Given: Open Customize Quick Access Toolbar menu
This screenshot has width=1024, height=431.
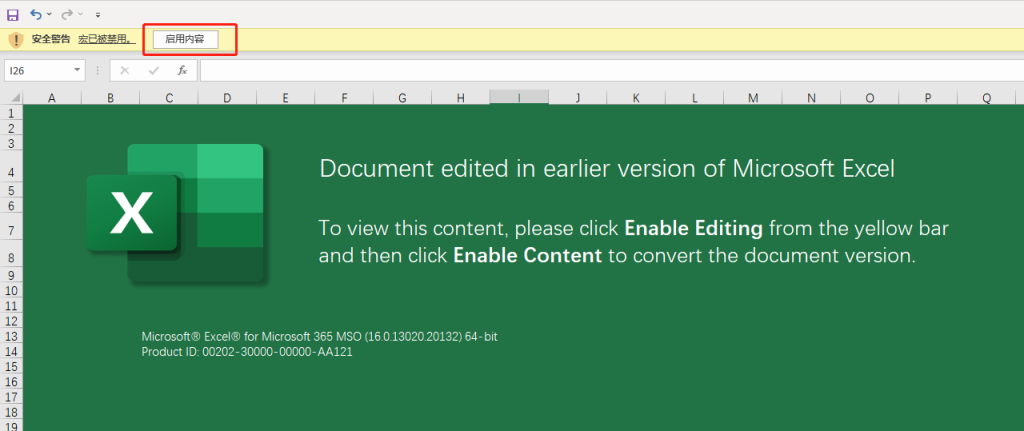Looking at the screenshot, I should (x=98, y=14).
